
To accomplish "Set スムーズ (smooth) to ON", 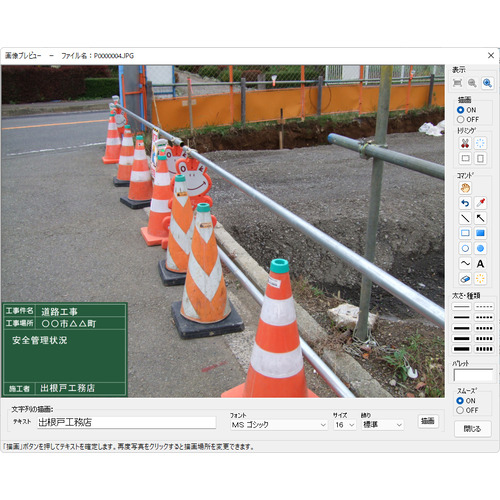I will (x=460, y=401).
